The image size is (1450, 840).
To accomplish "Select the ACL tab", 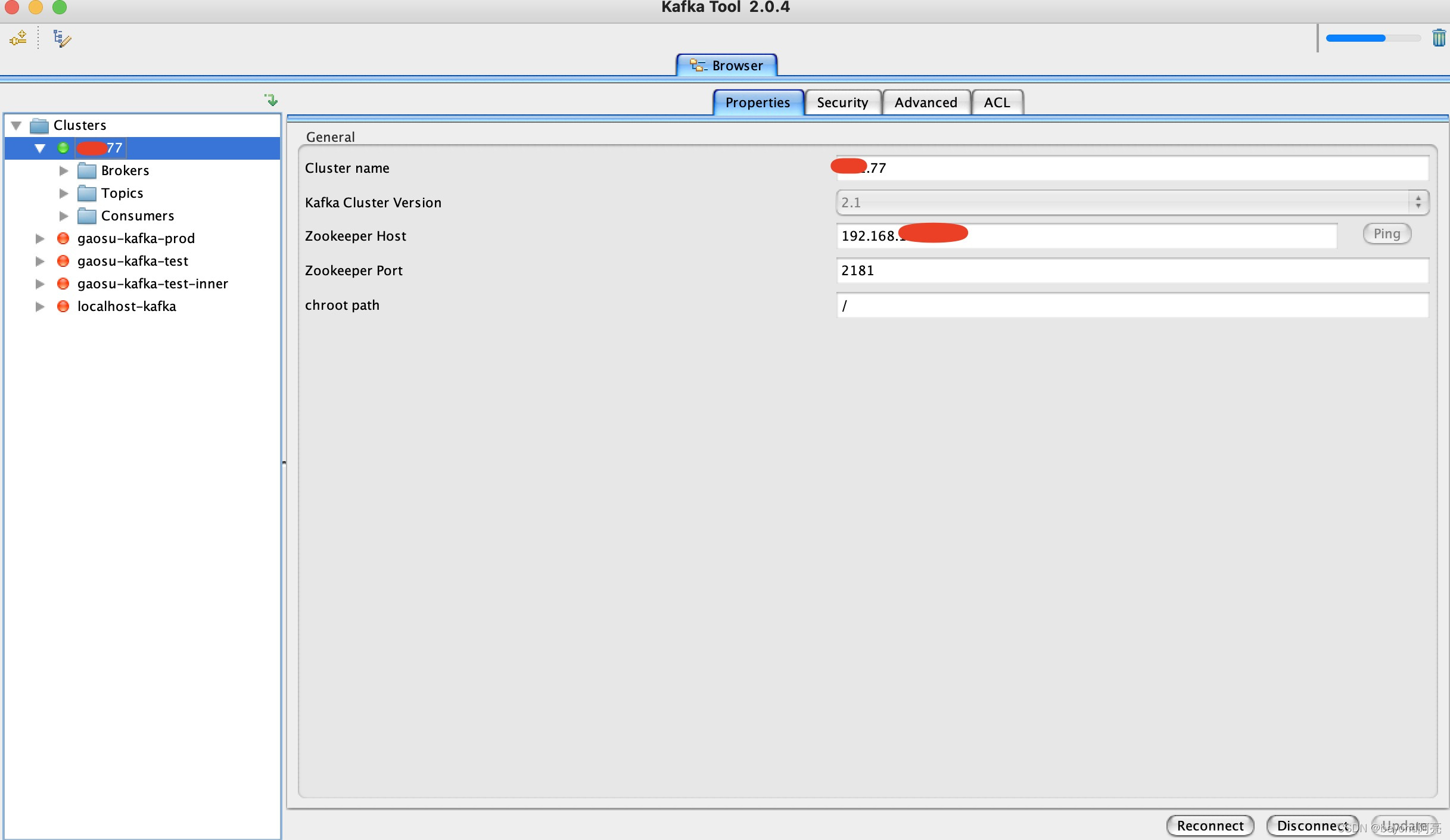I will point(999,101).
